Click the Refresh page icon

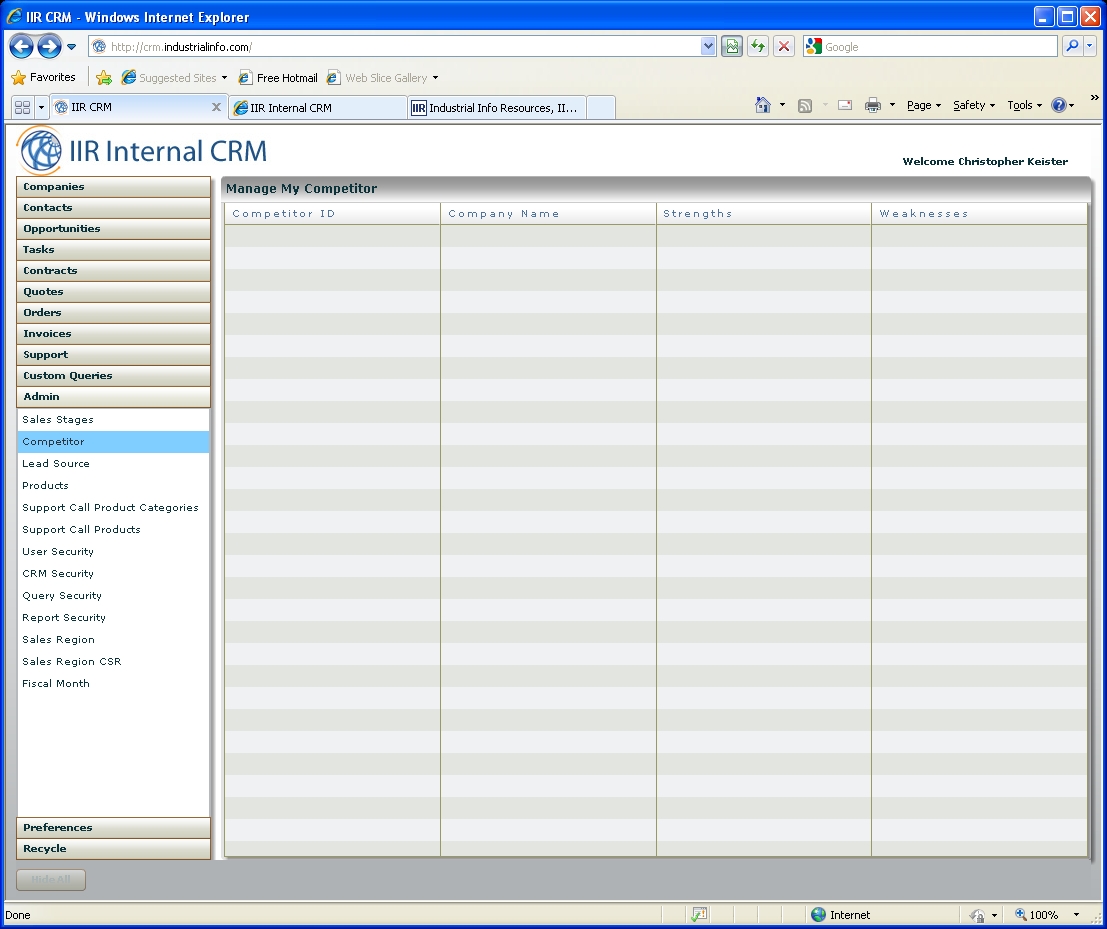(758, 47)
